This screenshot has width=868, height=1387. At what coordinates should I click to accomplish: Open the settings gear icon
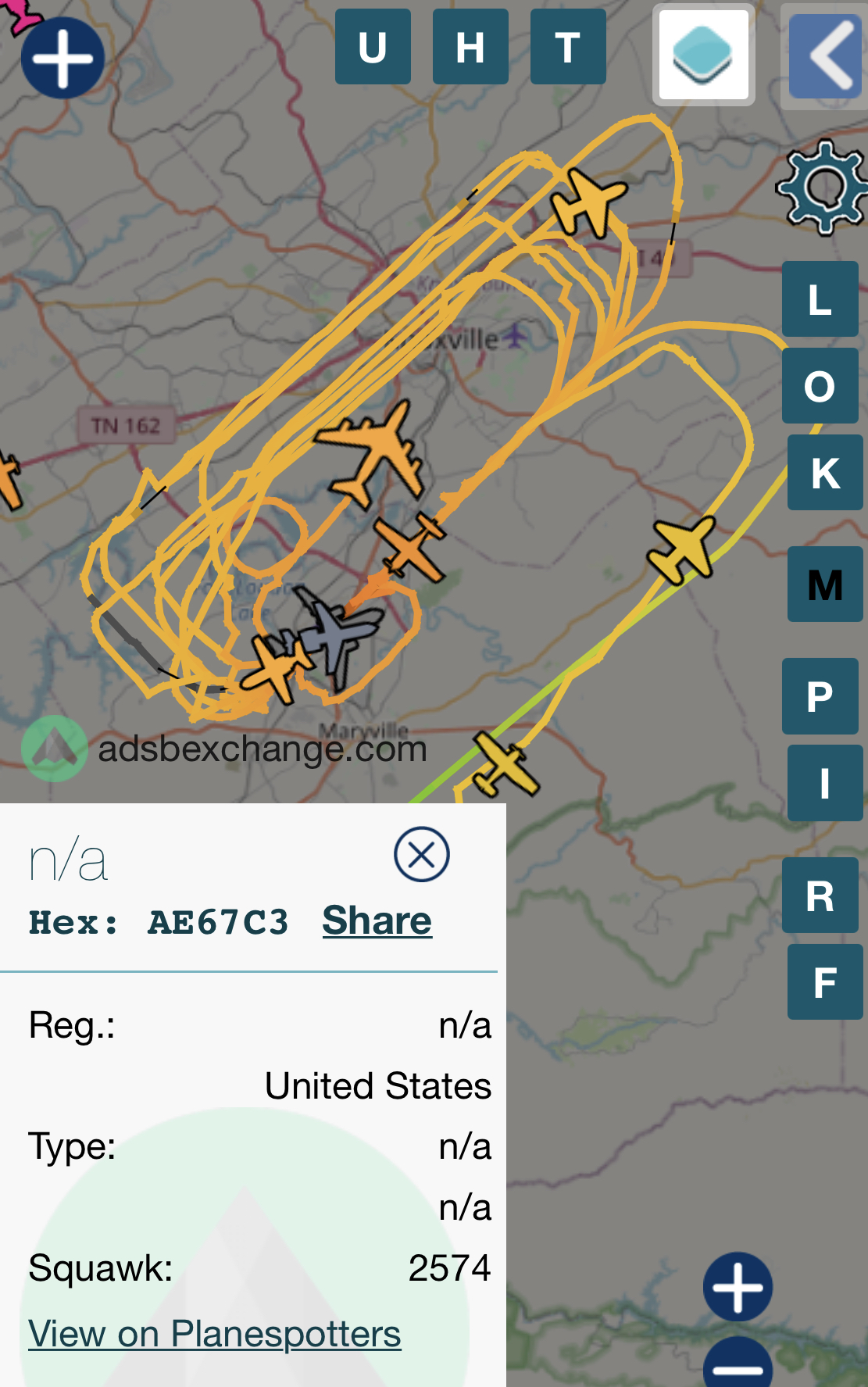point(823,188)
